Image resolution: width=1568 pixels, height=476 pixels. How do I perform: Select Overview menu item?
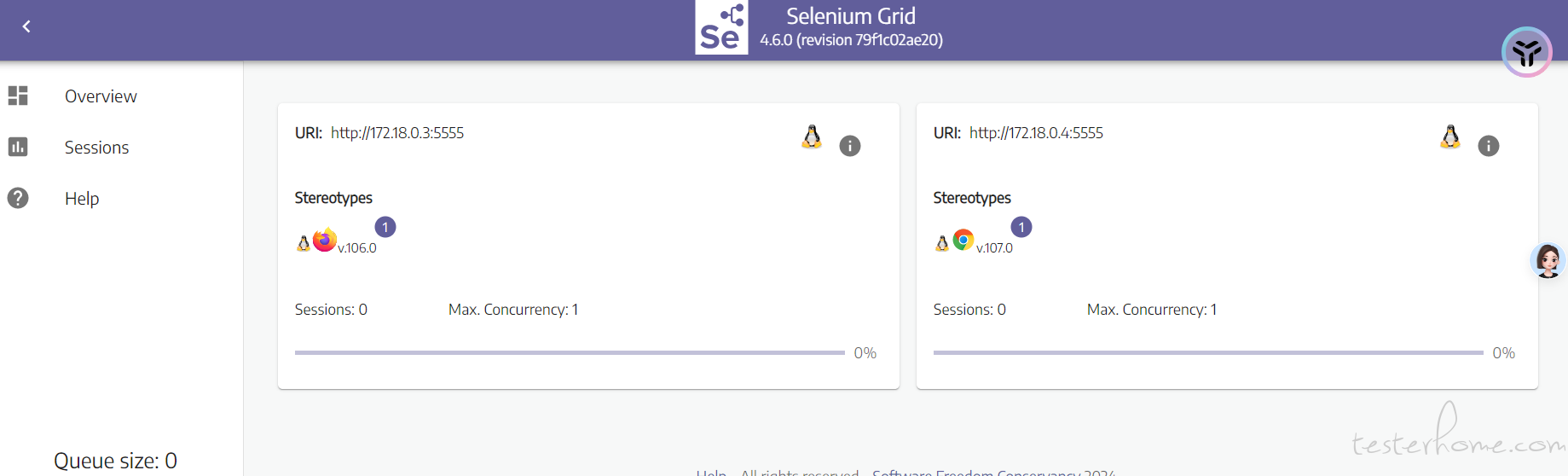[101, 96]
